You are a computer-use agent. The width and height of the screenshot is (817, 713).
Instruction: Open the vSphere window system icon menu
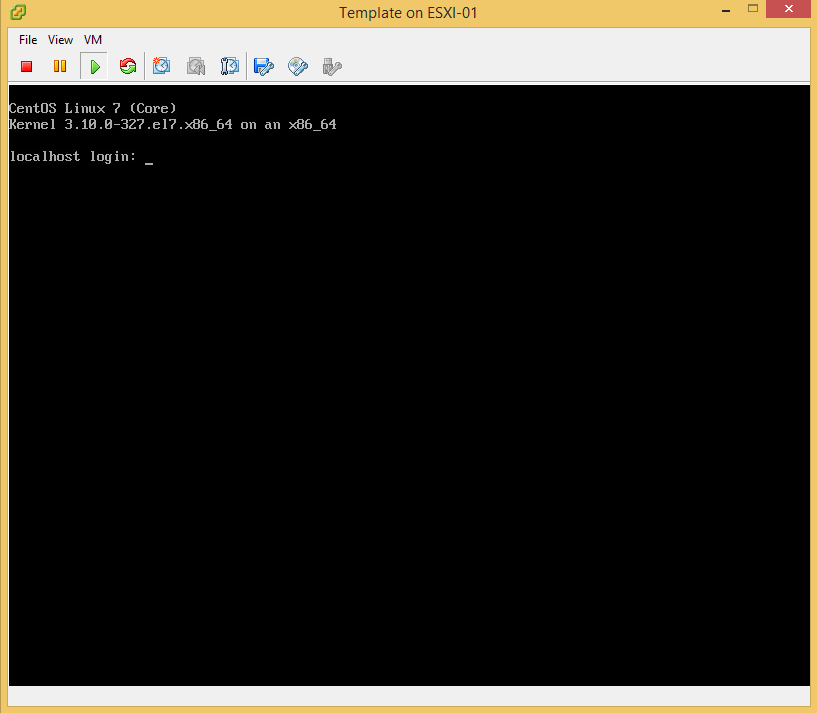tap(19, 12)
